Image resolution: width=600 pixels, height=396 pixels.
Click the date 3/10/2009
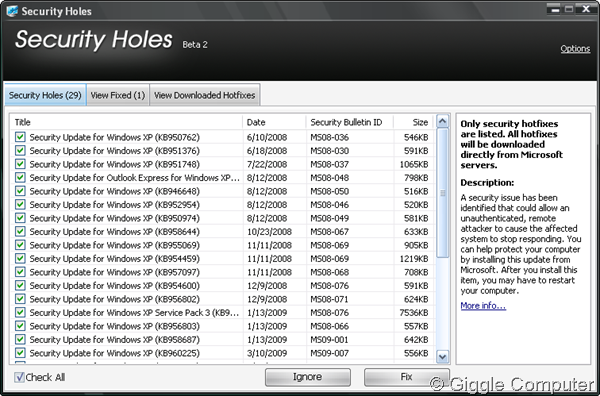tap(267, 353)
